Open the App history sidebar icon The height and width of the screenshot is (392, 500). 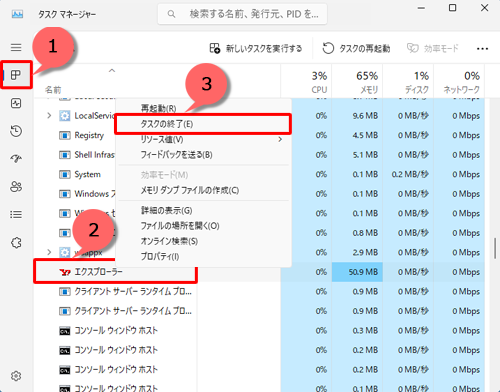coord(16,131)
